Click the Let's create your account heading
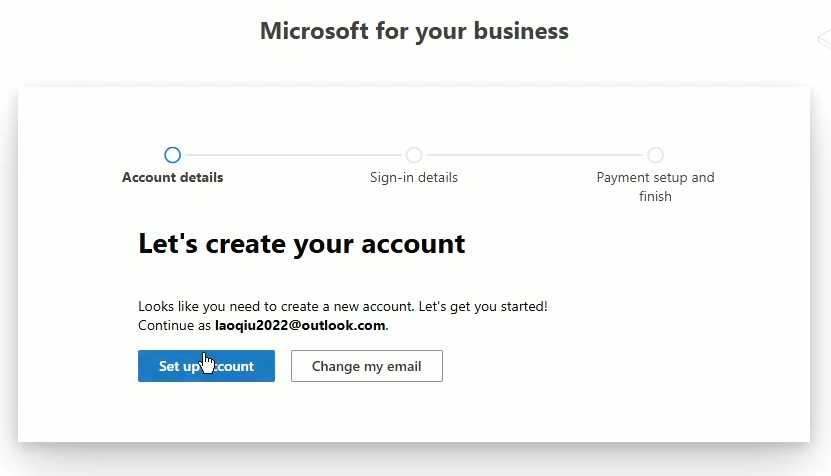Image resolution: width=831 pixels, height=476 pixels. (x=301, y=243)
